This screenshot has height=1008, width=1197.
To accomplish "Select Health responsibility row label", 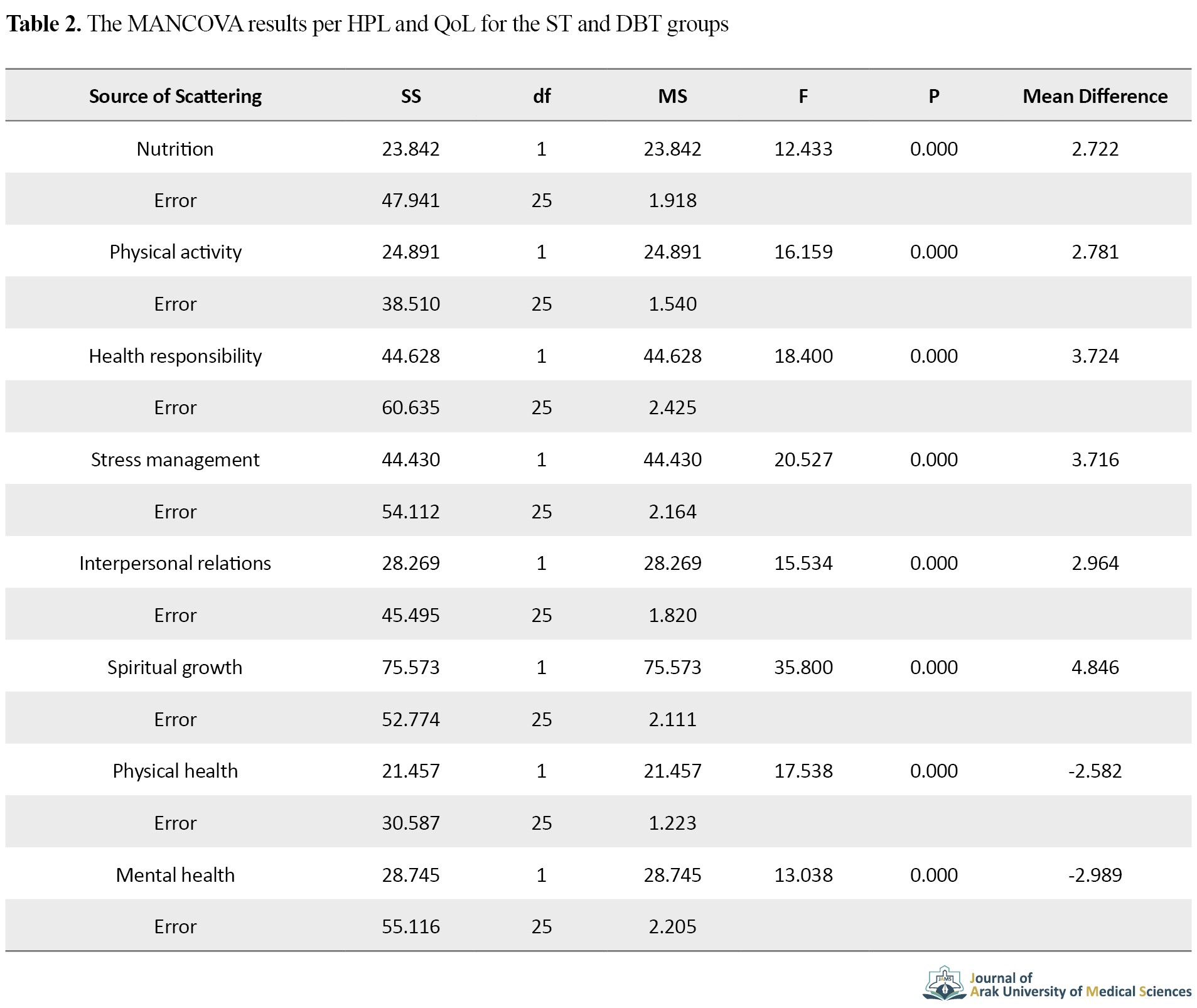I will (x=175, y=356).
